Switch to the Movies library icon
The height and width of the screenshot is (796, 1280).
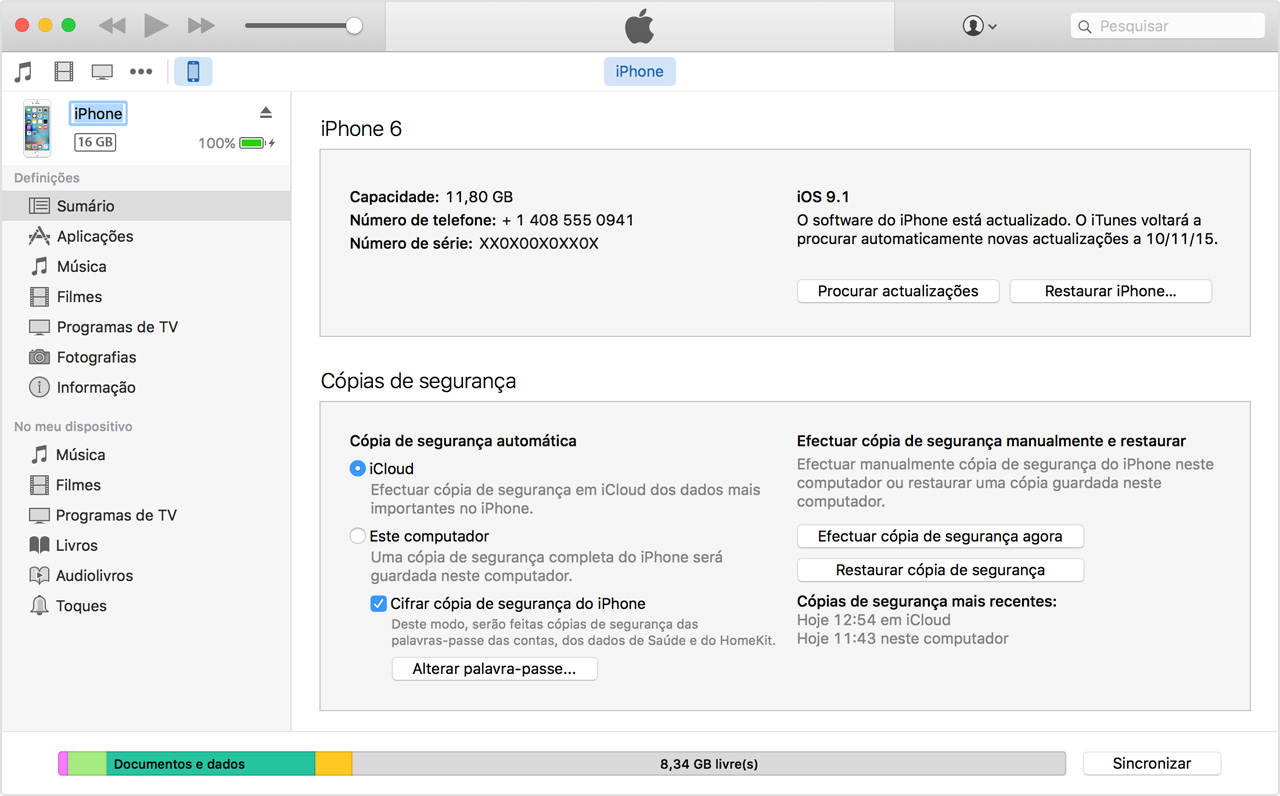pyautogui.click(x=64, y=72)
